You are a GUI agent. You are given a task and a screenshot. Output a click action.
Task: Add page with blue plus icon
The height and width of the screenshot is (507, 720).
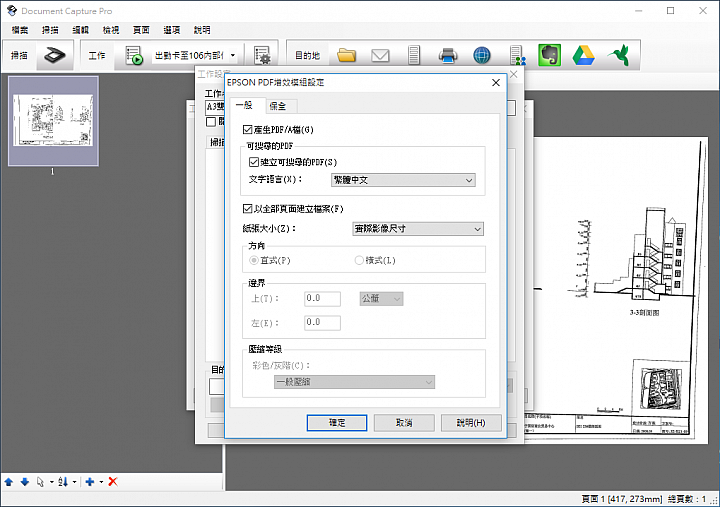(90, 482)
